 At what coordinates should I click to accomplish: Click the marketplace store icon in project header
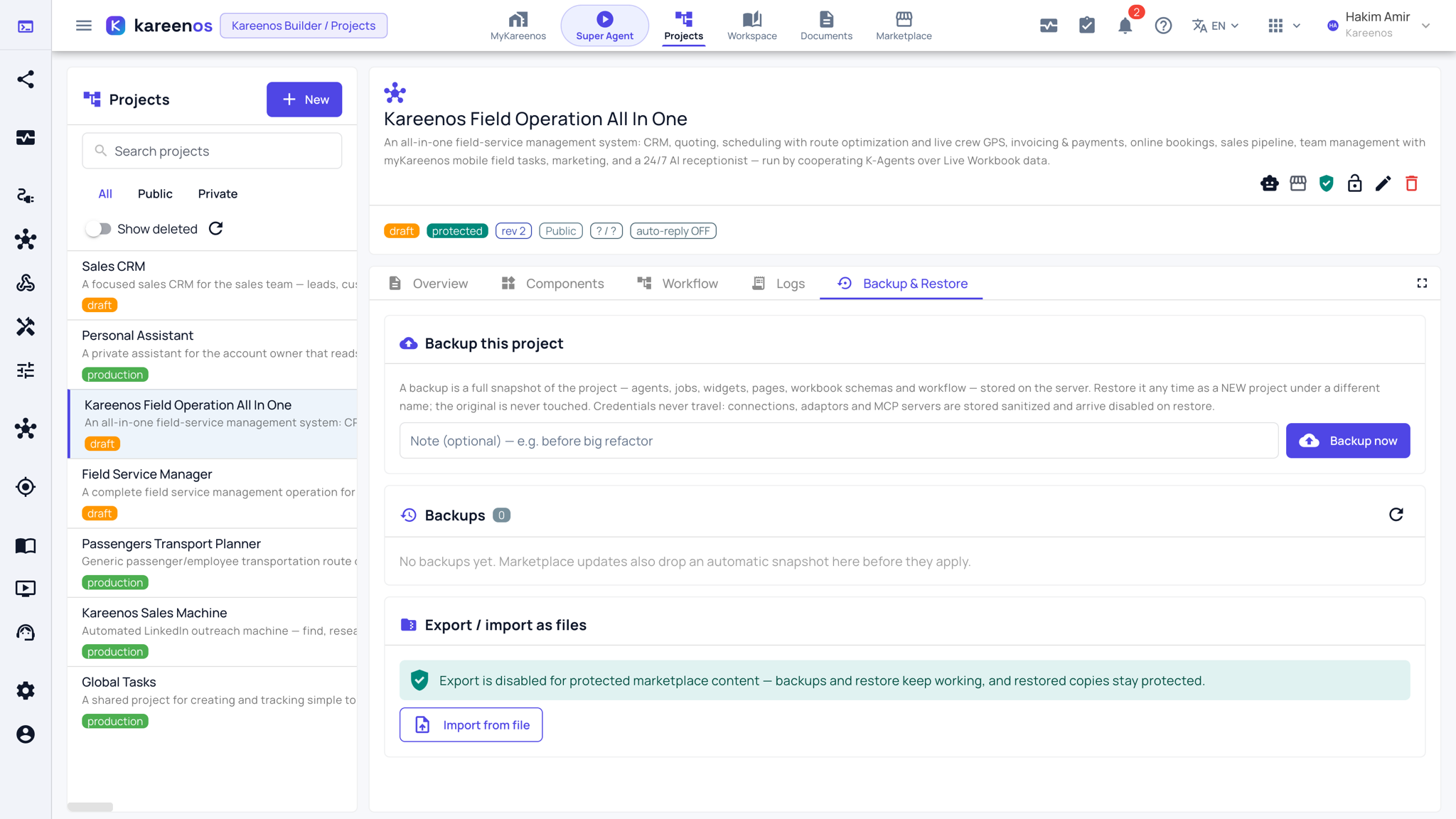click(x=1298, y=183)
